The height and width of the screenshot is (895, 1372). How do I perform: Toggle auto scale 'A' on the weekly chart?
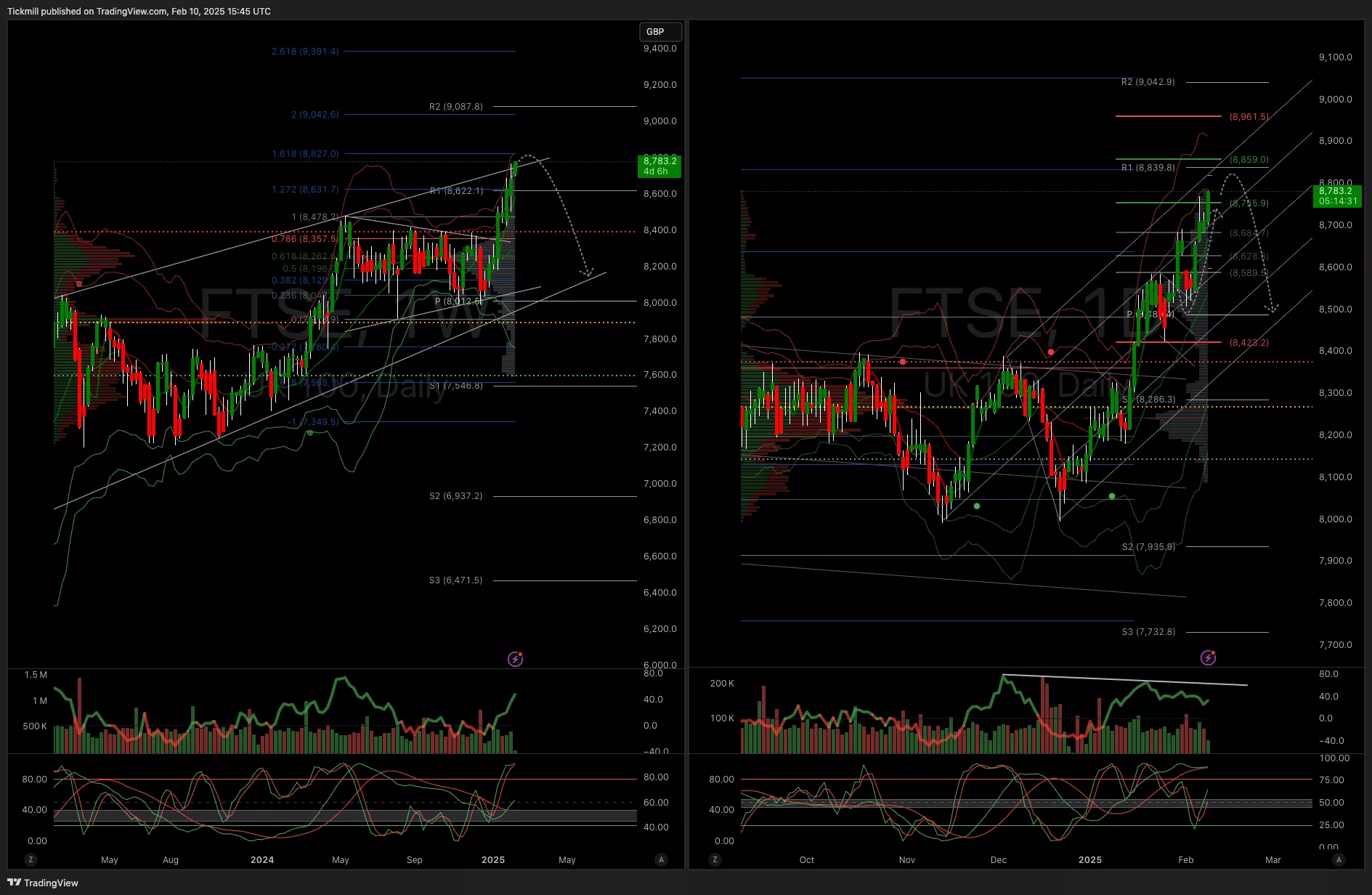pos(661,859)
